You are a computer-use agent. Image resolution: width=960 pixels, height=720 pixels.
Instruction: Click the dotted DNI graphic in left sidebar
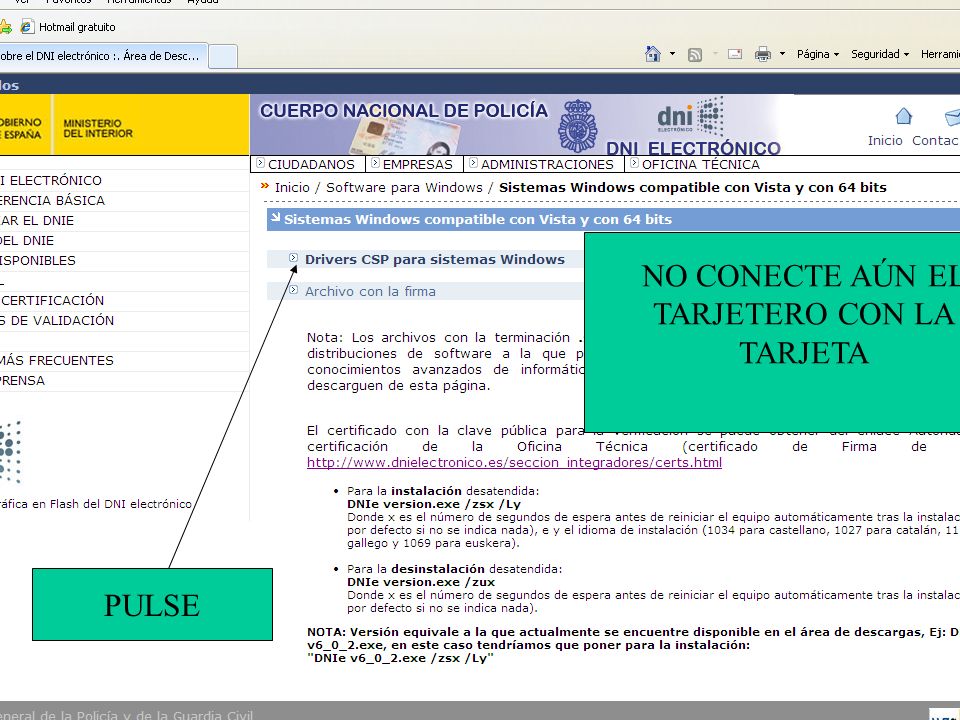pyautogui.click(x=10, y=452)
